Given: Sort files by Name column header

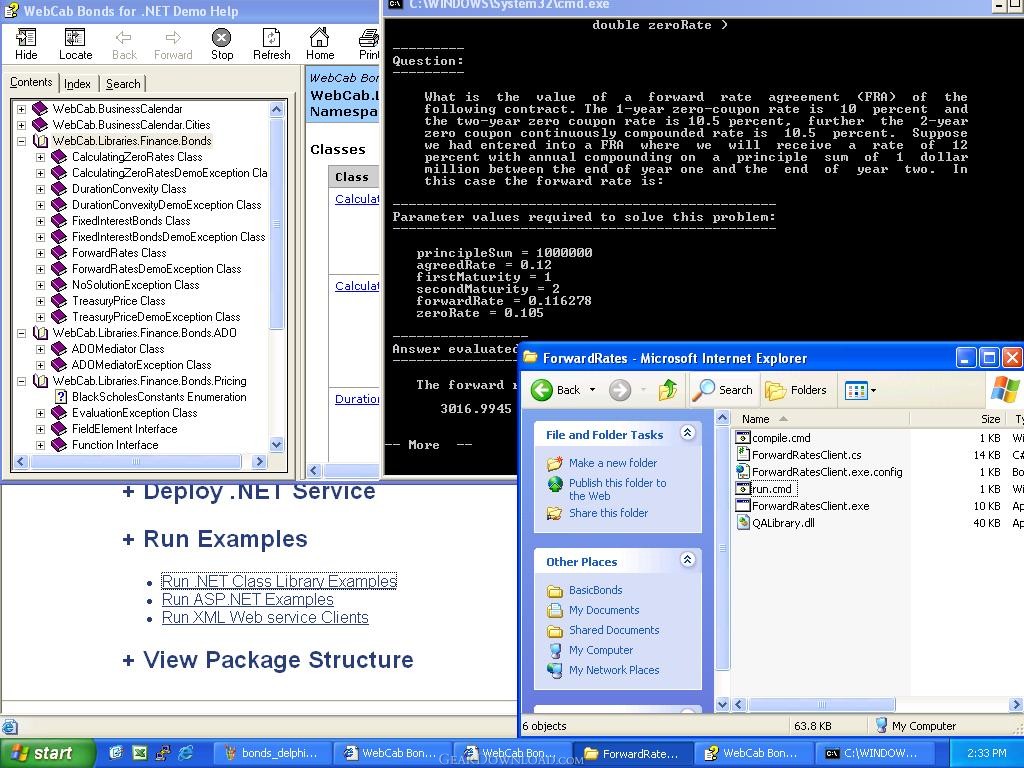Looking at the screenshot, I should (x=820, y=419).
